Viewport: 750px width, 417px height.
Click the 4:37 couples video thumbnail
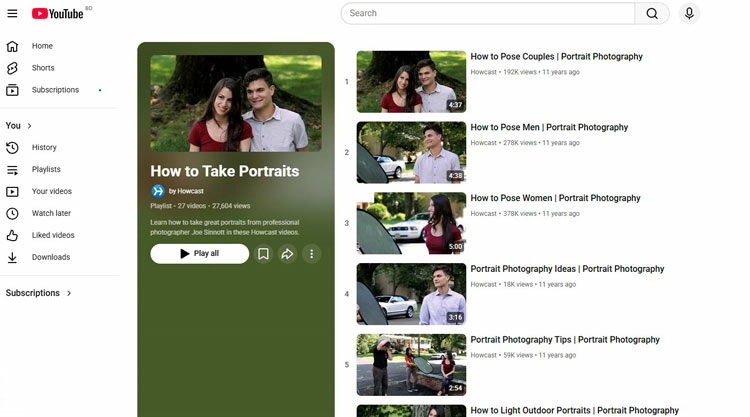pyautogui.click(x=411, y=82)
